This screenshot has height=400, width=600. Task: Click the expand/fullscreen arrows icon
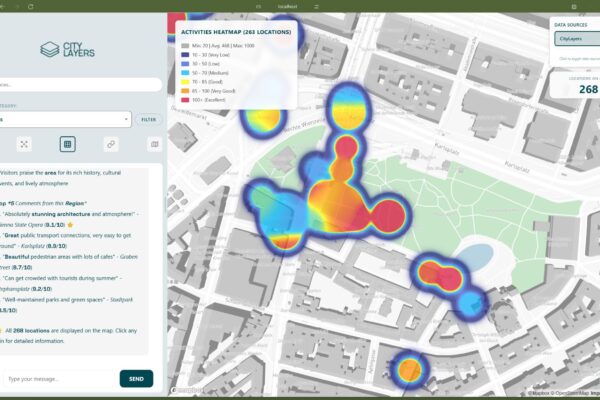coord(24,144)
